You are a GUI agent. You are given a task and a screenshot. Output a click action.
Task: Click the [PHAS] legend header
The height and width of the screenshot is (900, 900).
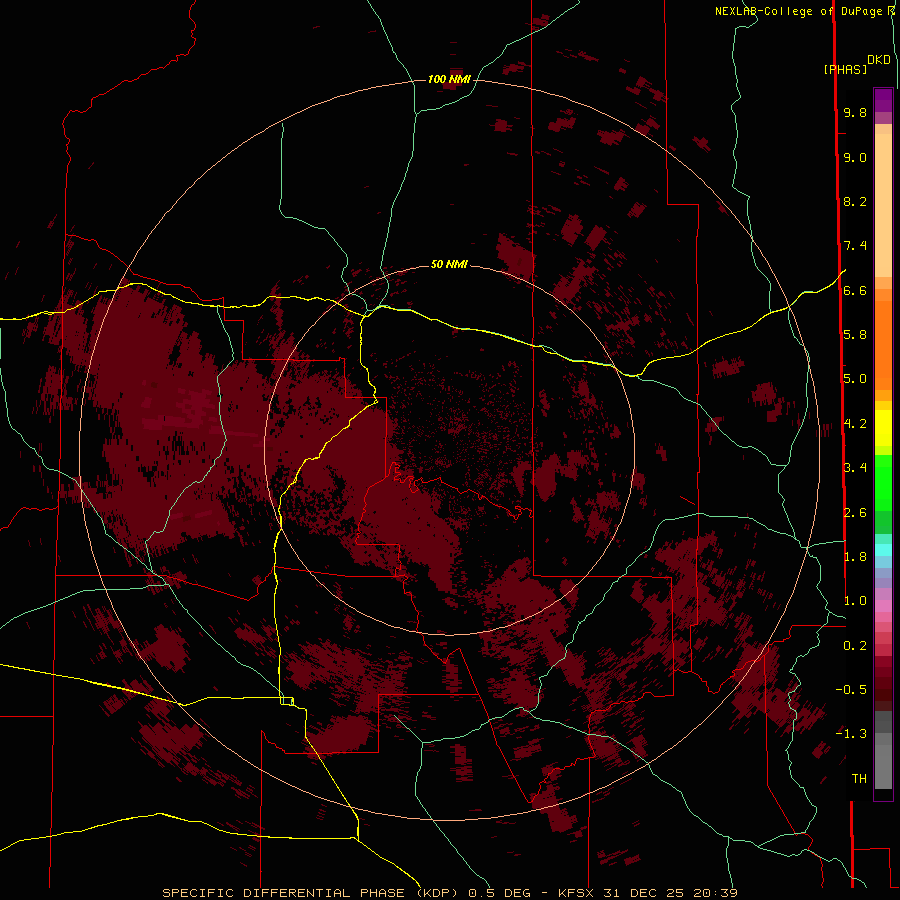pyautogui.click(x=845, y=69)
